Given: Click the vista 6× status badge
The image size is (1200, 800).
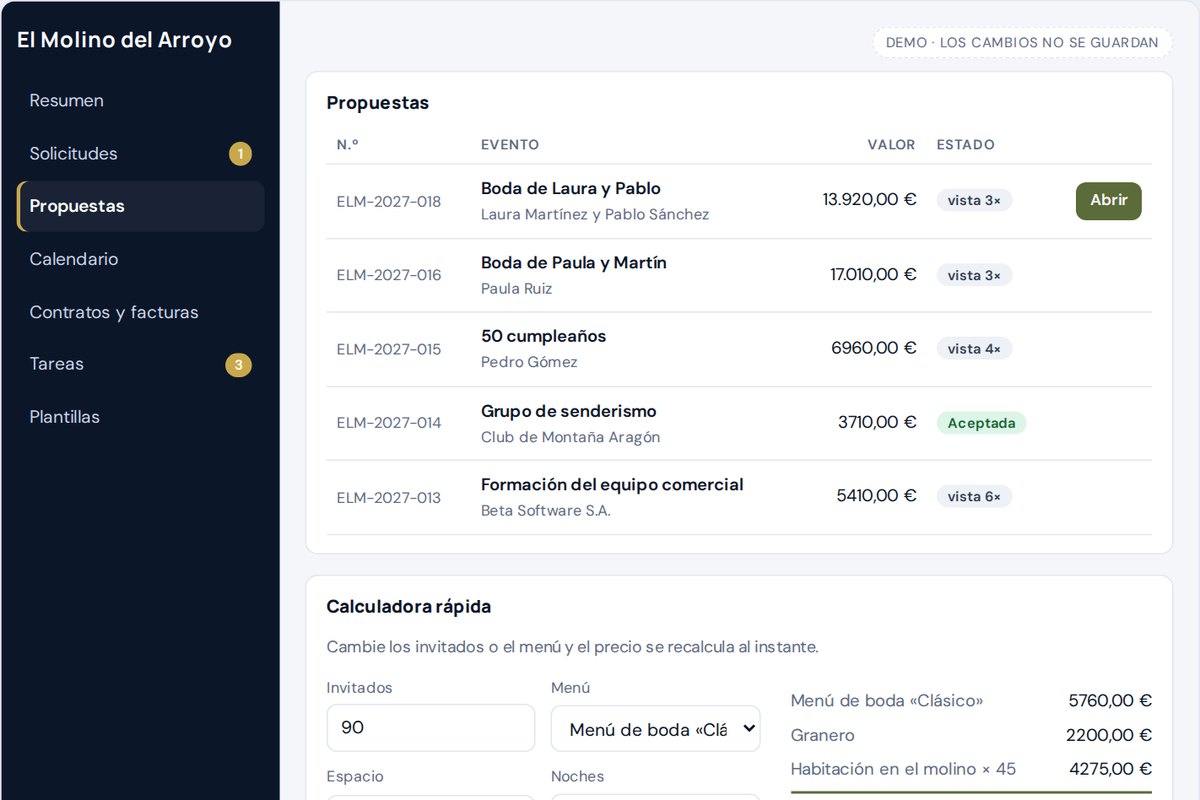Looking at the screenshot, I should pyautogui.click(x=974, y=497).
